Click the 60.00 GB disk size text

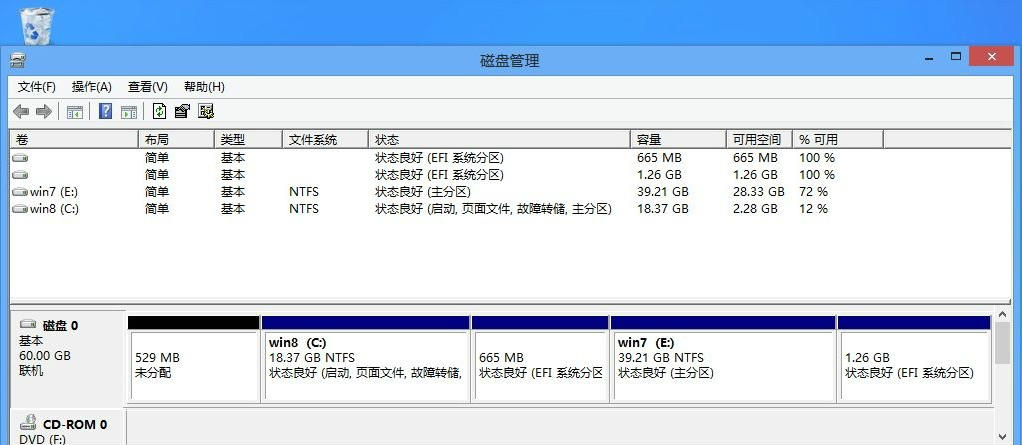click(44, 356)
